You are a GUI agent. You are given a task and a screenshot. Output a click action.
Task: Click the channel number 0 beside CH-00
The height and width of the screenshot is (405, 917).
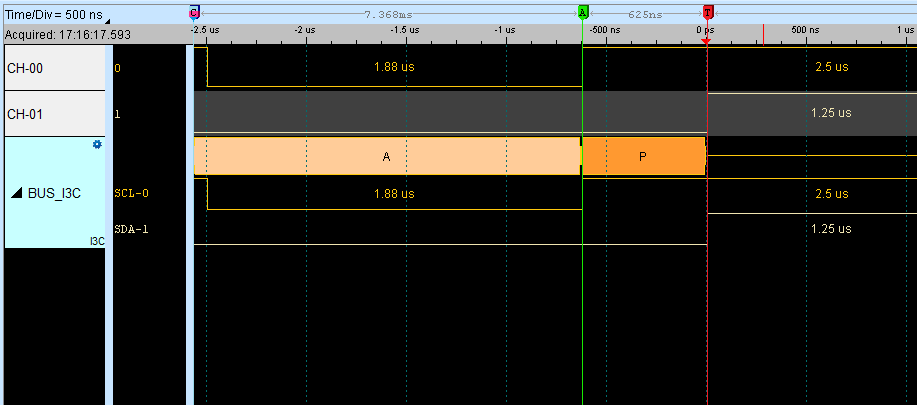tap(118, 68)
